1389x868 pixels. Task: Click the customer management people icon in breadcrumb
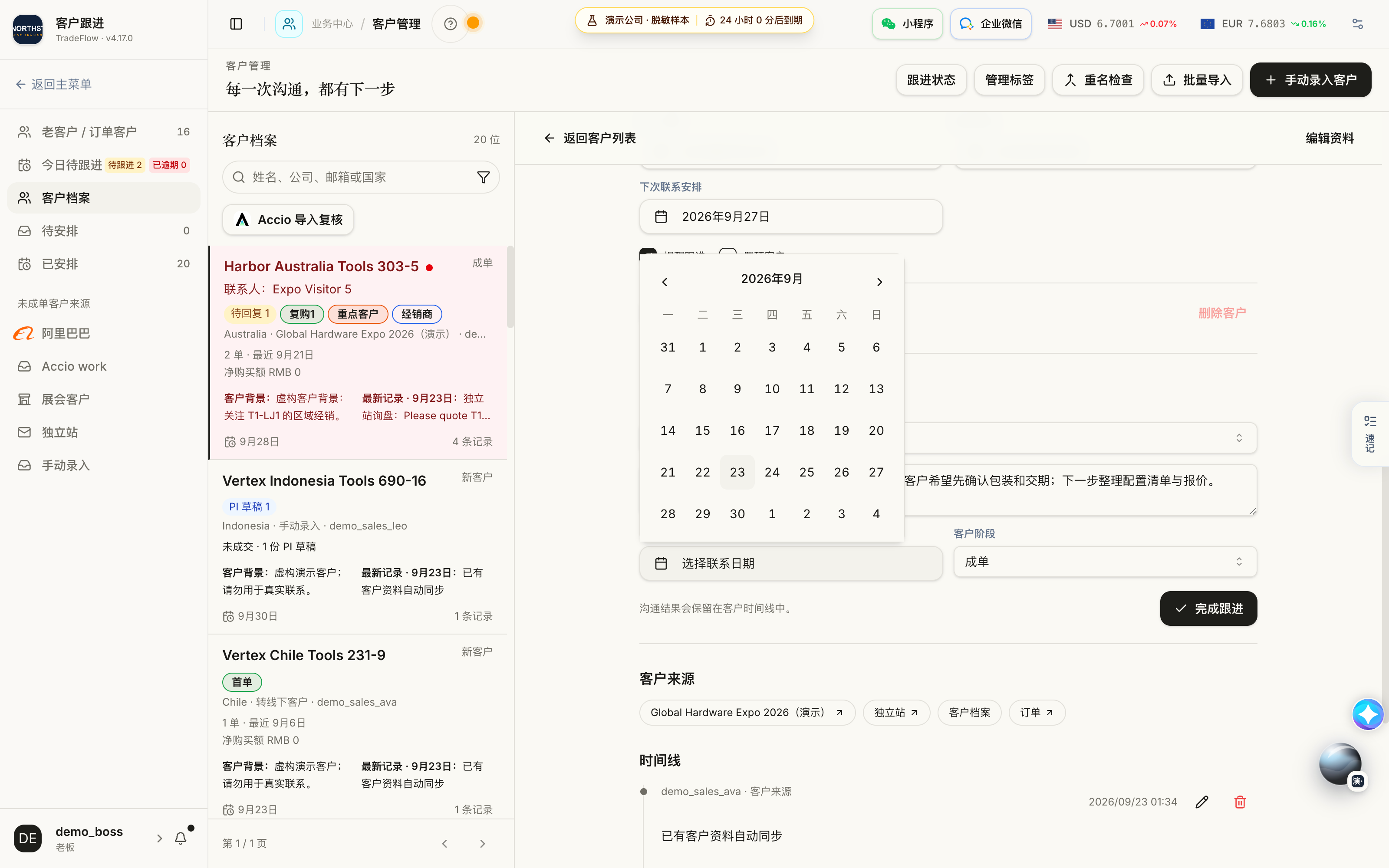[289, 23]
